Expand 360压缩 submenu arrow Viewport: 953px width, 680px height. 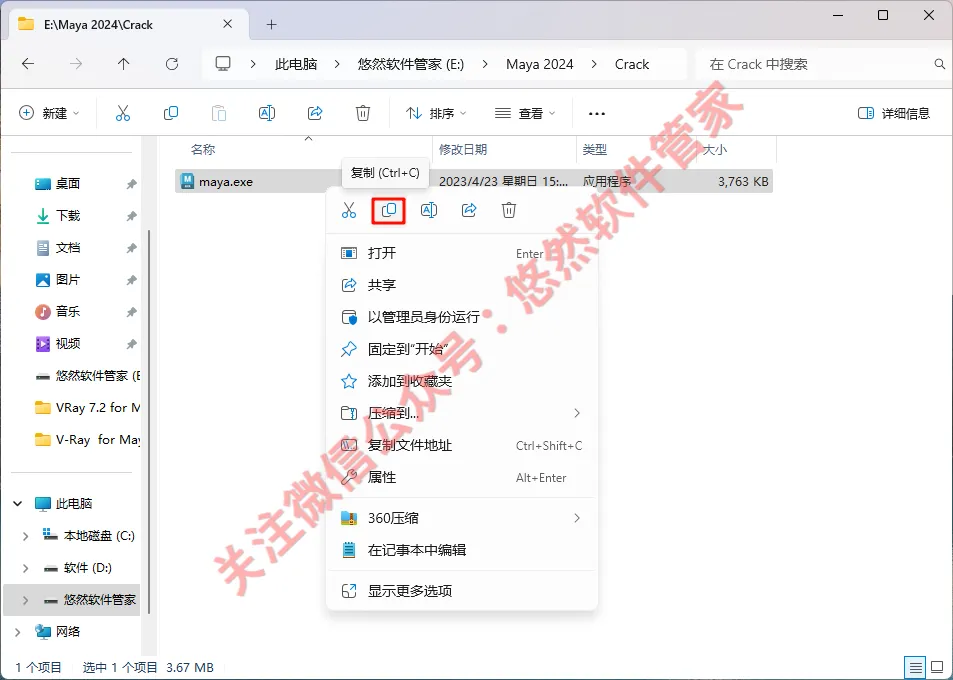tap(577, 518)
